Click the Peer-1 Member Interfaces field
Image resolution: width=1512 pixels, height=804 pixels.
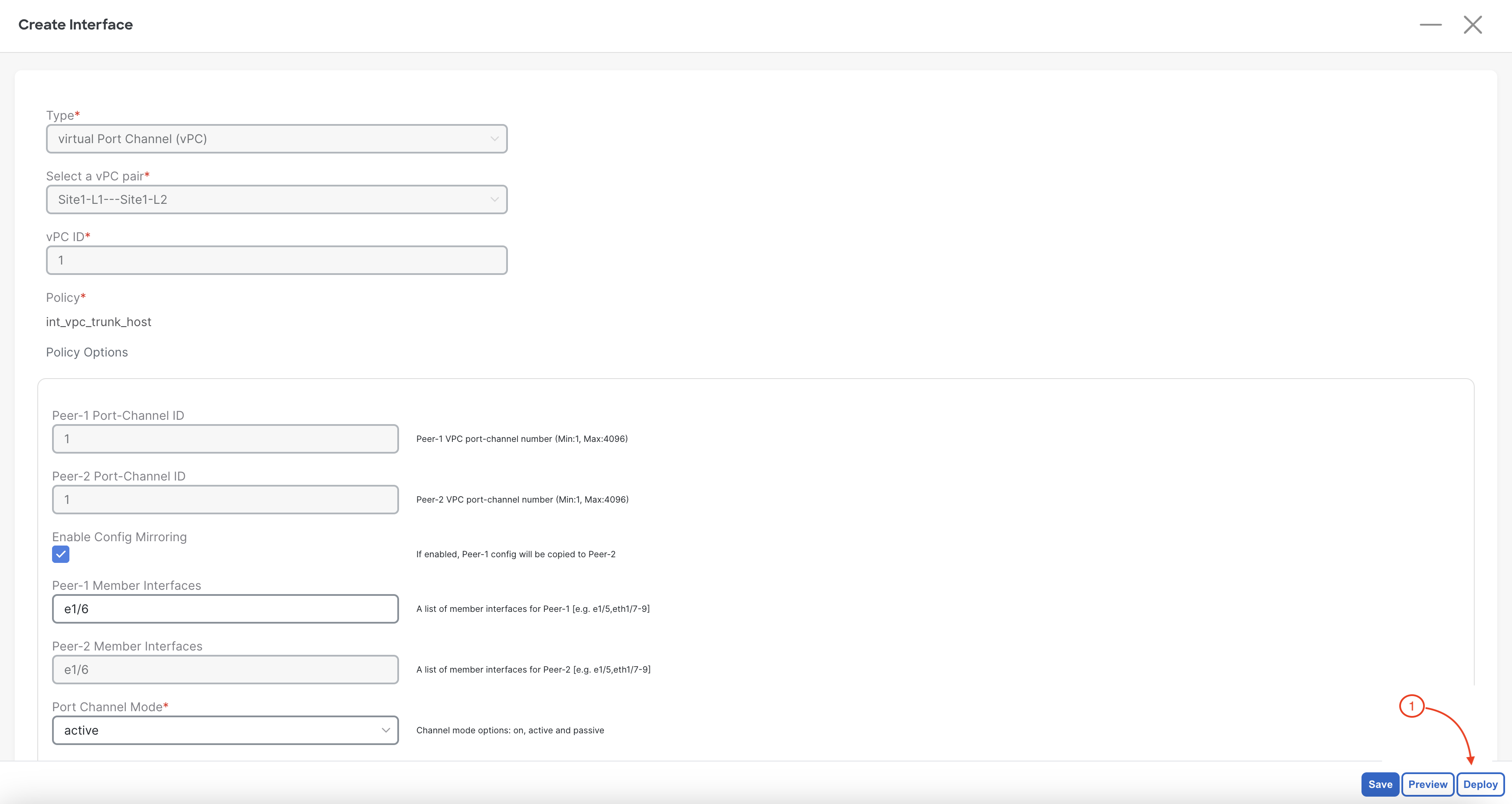[x=226, y=608]
